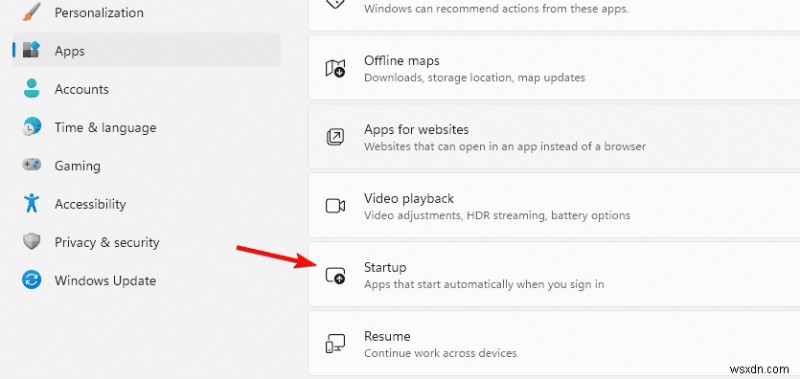This screenshot has height=379, width=800.
Task: Click the Accounts person icon
Action: (32, 89)
